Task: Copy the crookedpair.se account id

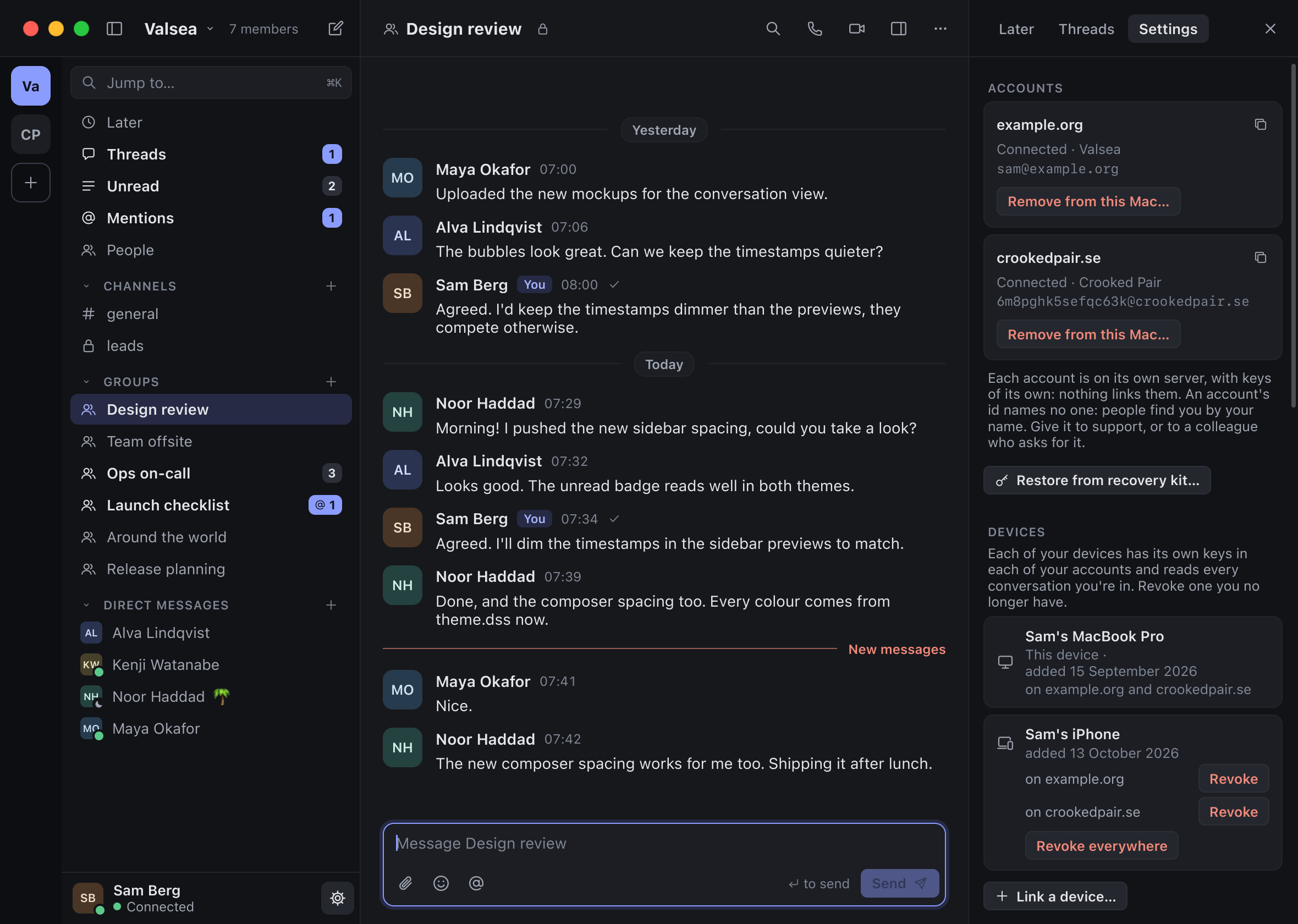Action: pyautogui.click(x=1260, y=258)
